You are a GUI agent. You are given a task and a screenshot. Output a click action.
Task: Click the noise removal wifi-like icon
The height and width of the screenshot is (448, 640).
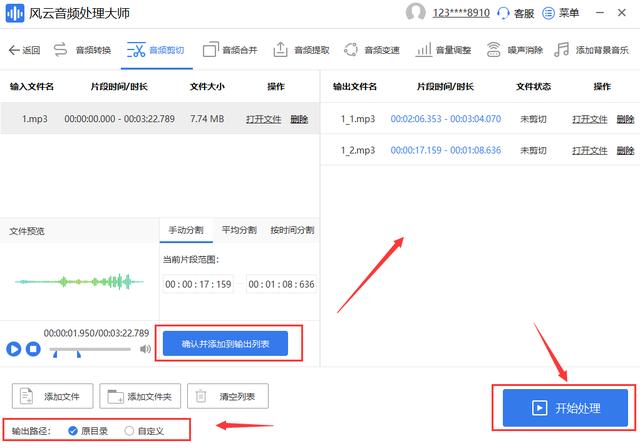pyautogui.click(x=493, y=50)
